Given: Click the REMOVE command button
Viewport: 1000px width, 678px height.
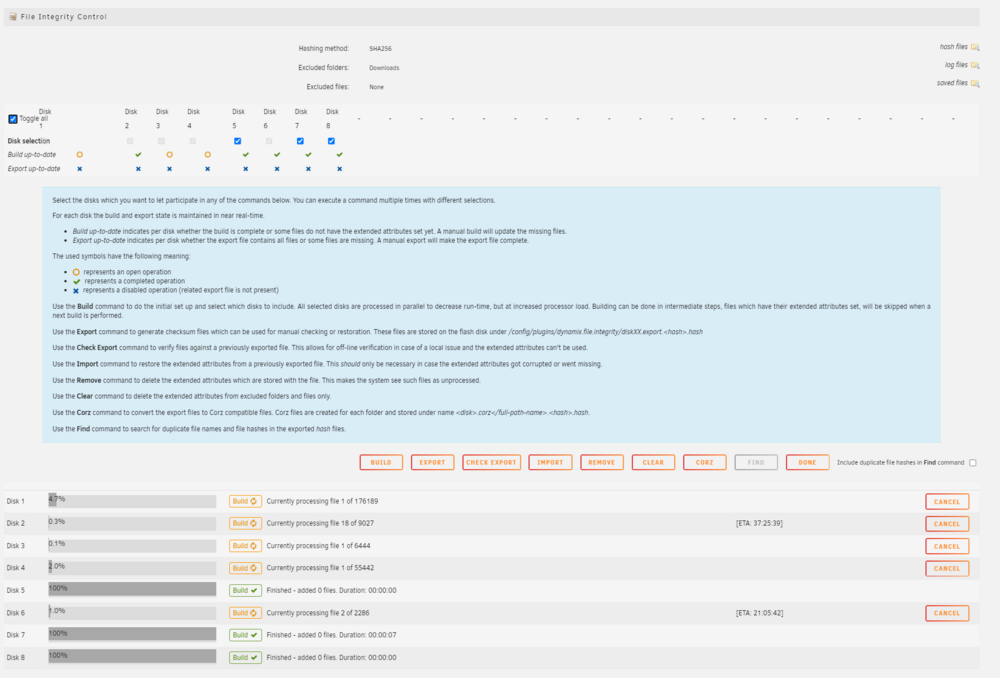Looking at the screenshot, I should click(x=601, y=462).
